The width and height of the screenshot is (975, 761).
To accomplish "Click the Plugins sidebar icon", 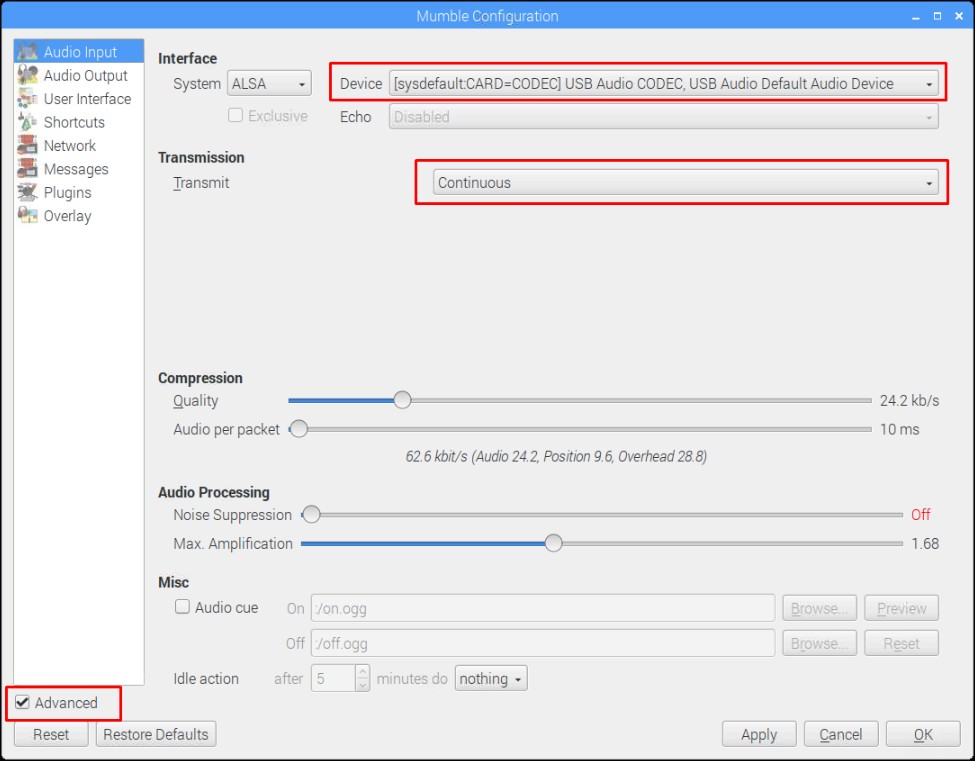I will (x=27, y=192).
